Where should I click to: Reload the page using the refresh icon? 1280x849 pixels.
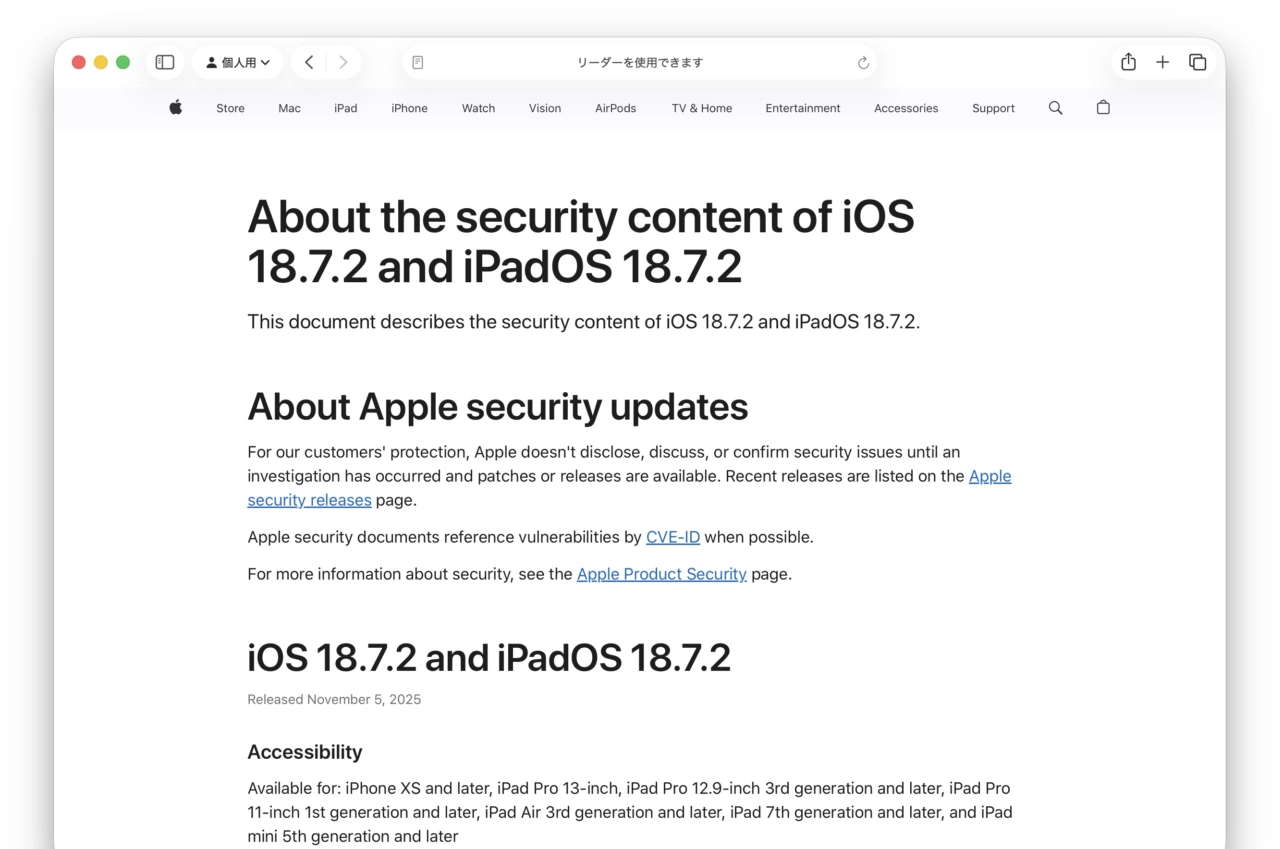click(x=862, y=62)
